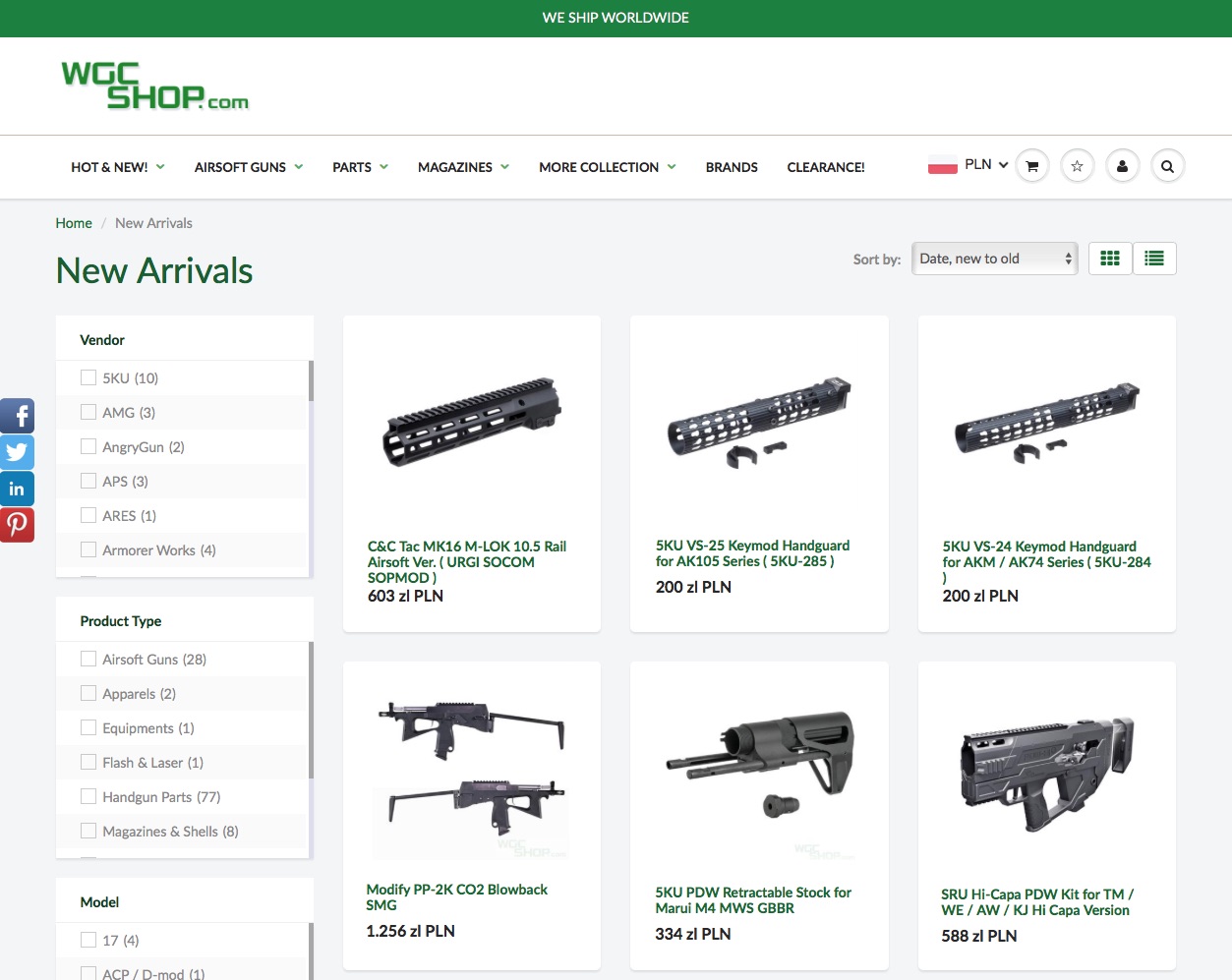Click the New Arrivals breadcrumb text

pos(153,223)
